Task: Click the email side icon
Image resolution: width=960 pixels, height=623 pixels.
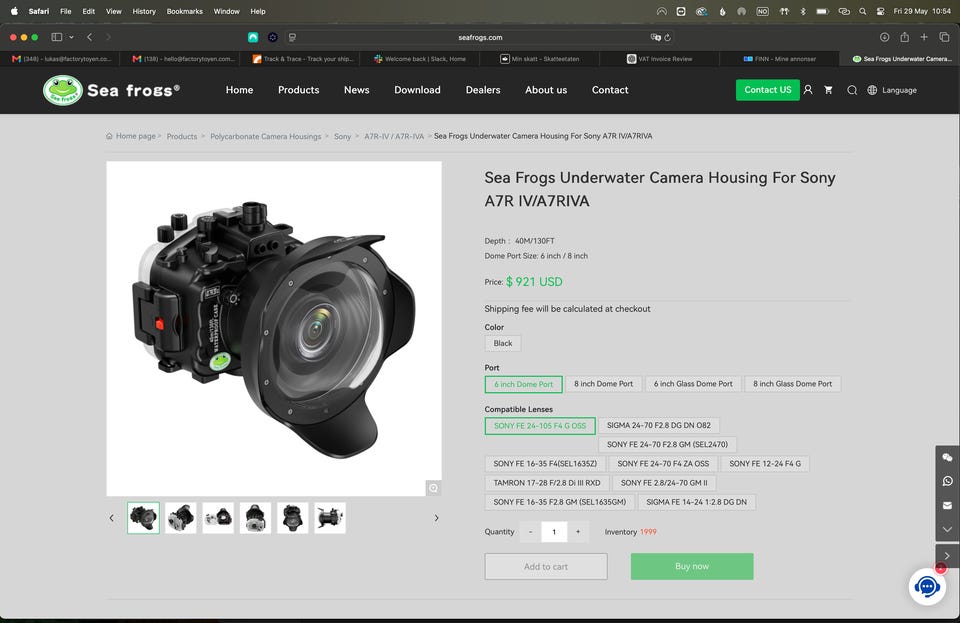Action: 947,505
